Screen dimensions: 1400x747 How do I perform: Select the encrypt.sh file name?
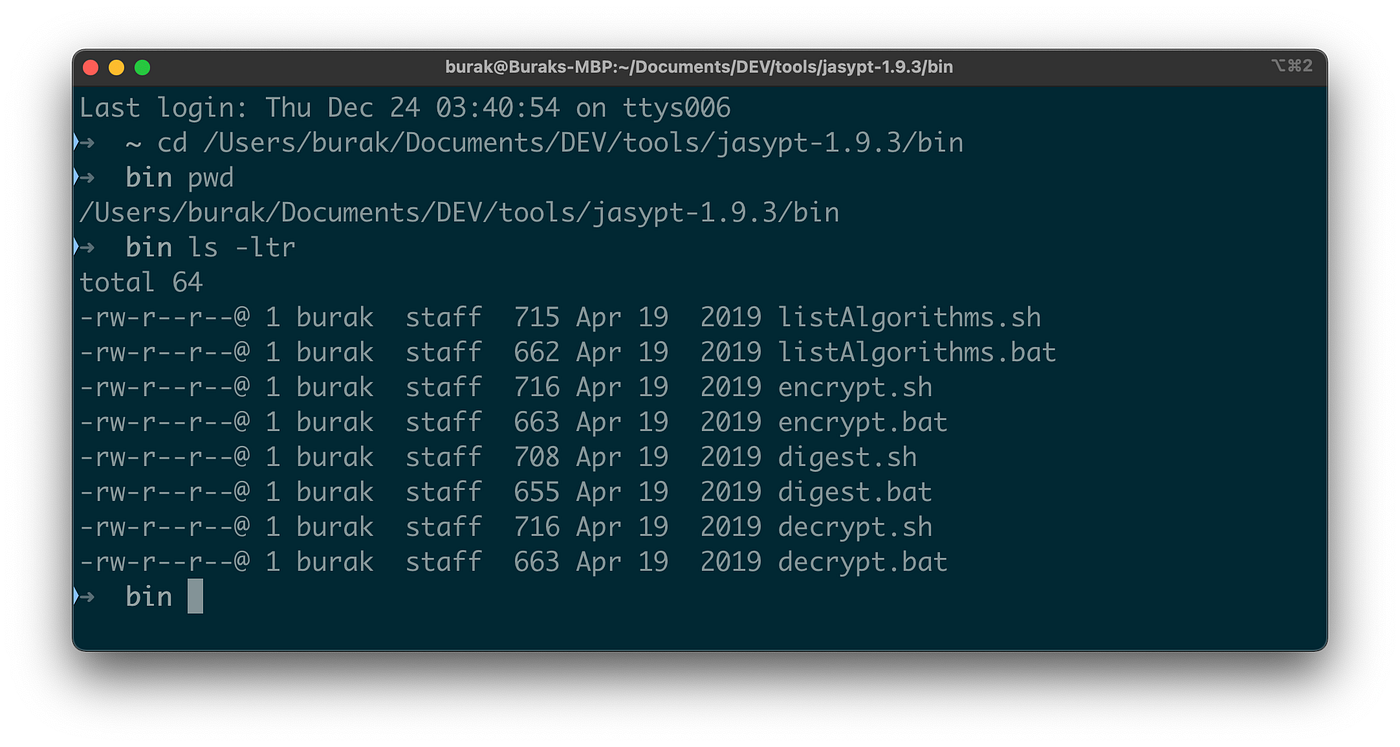coord(854,387)
